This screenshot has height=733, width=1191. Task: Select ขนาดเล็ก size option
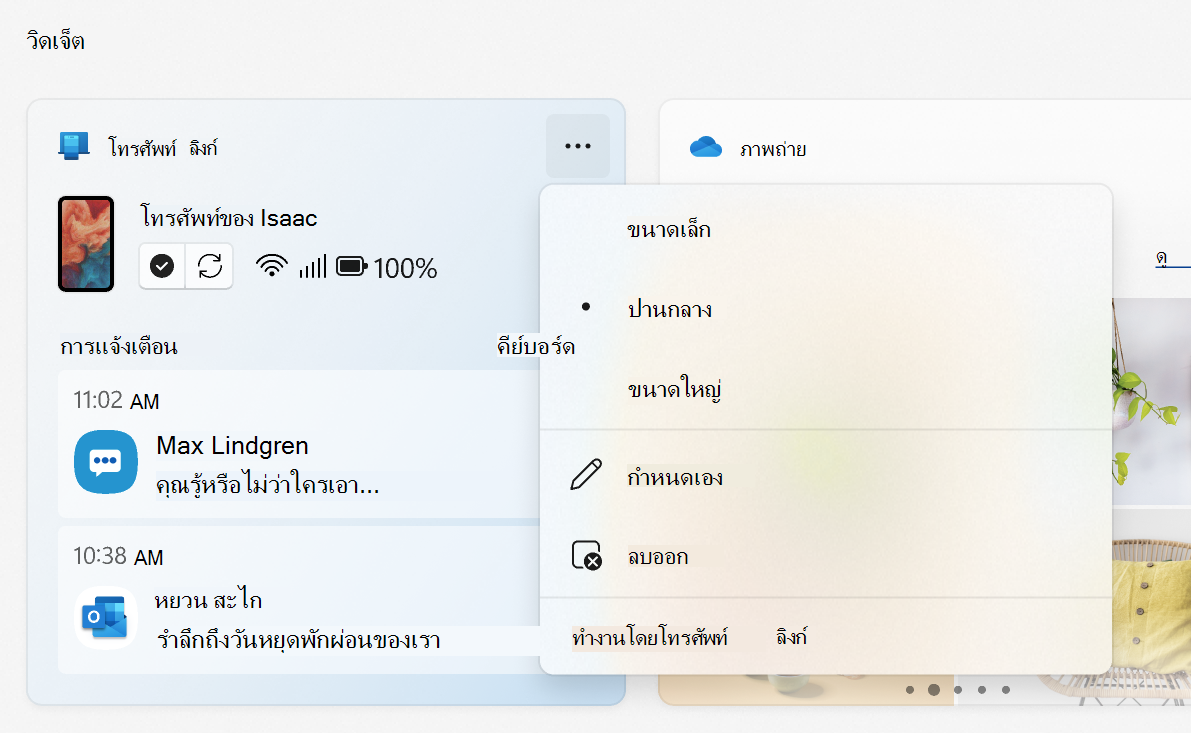click(826, 229)
